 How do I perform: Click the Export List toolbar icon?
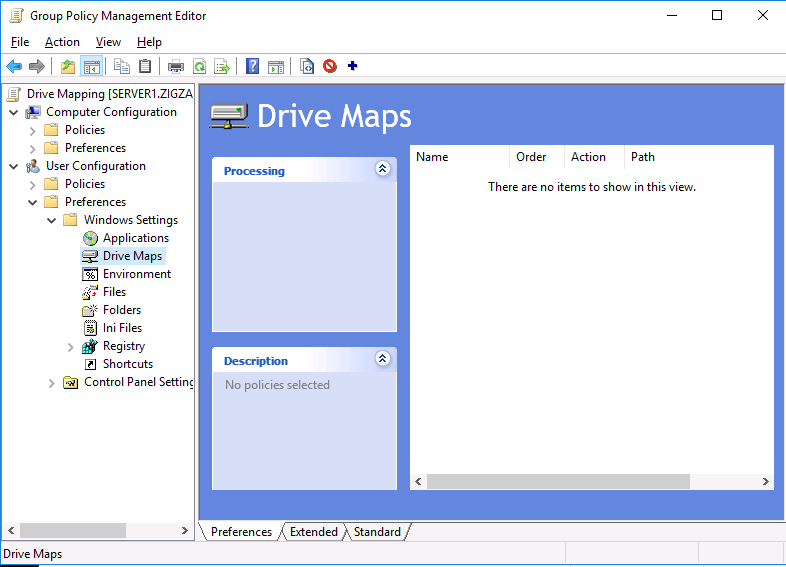coord(222,66)
